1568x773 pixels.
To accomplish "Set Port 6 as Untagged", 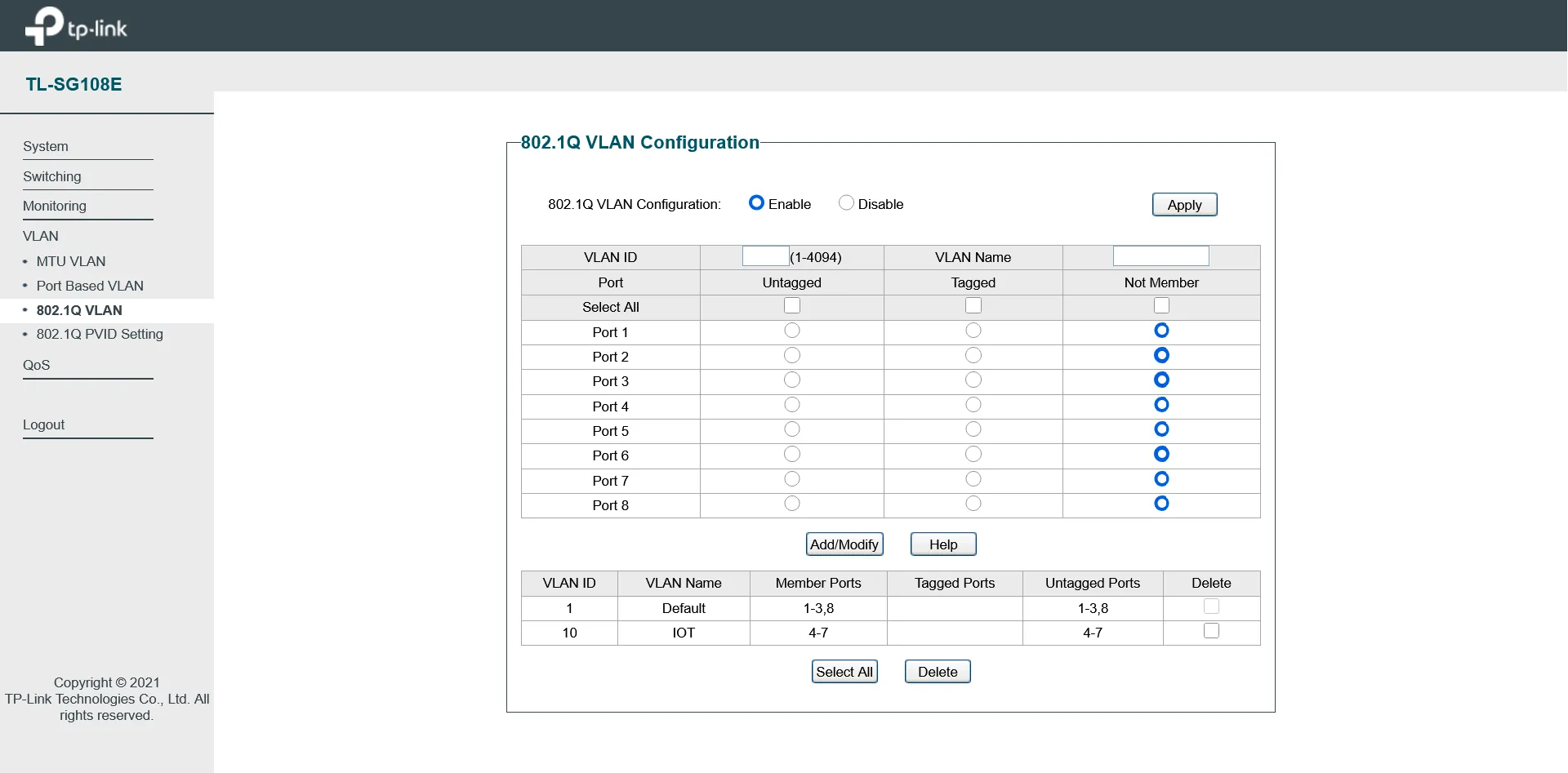I will click(x=792, y=454).
